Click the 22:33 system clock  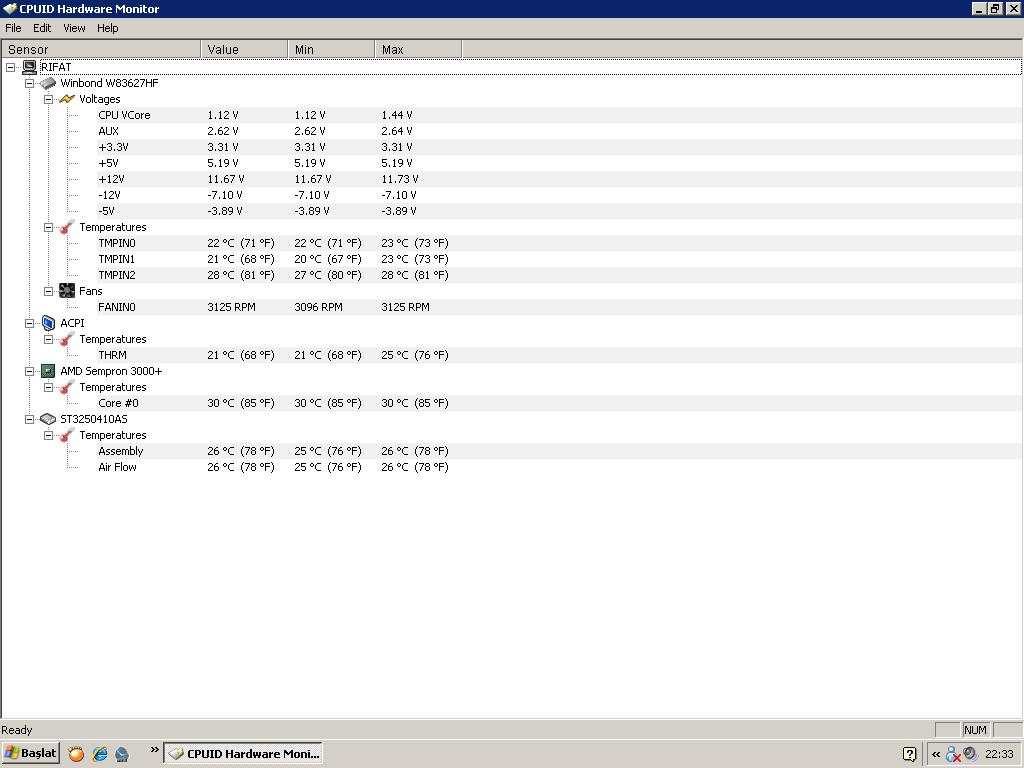999,754
